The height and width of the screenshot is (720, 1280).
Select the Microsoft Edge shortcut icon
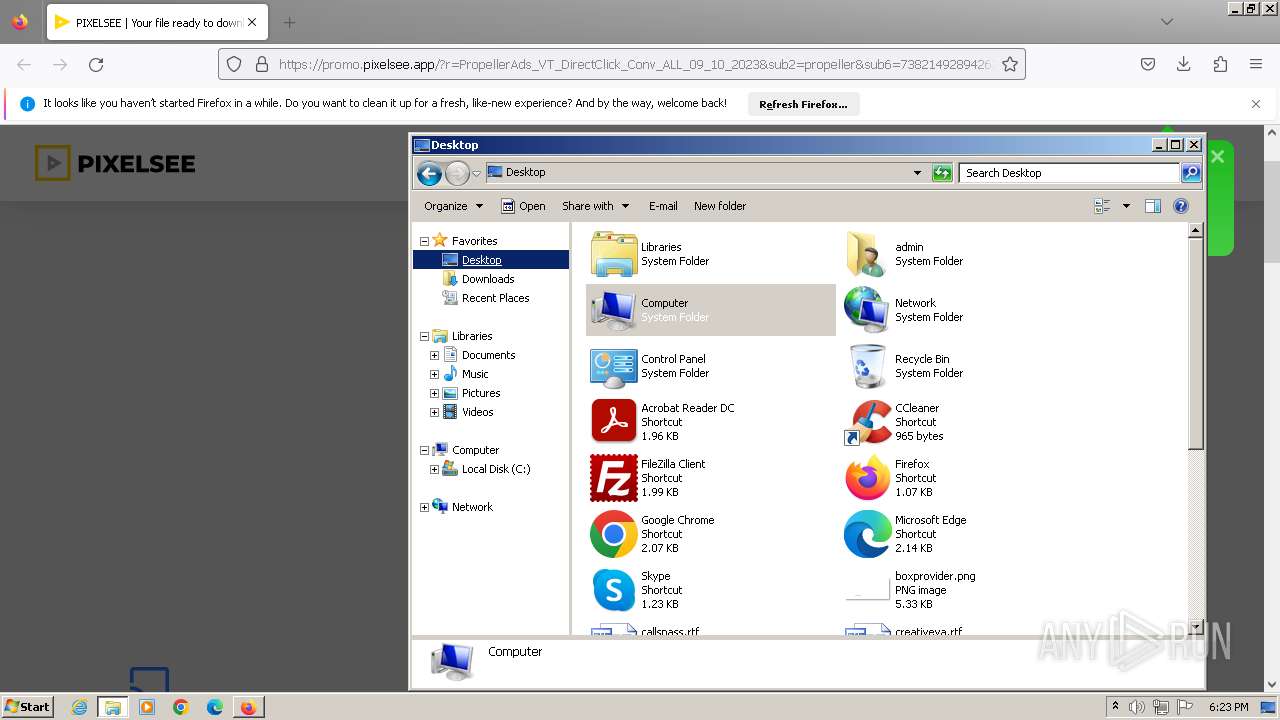[867, 534]
